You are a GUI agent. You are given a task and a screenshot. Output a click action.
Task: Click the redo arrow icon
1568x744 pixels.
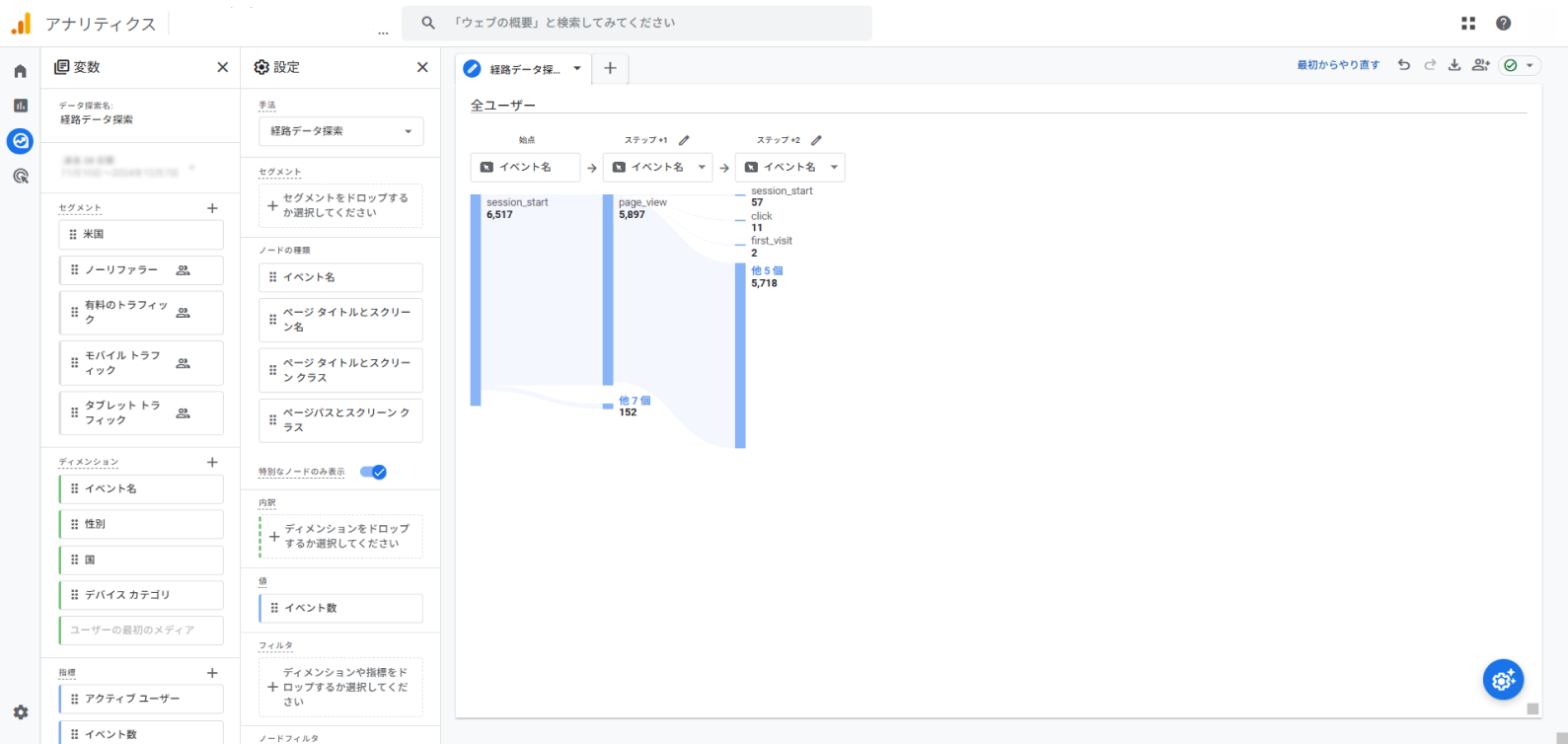coord(1429,65)
